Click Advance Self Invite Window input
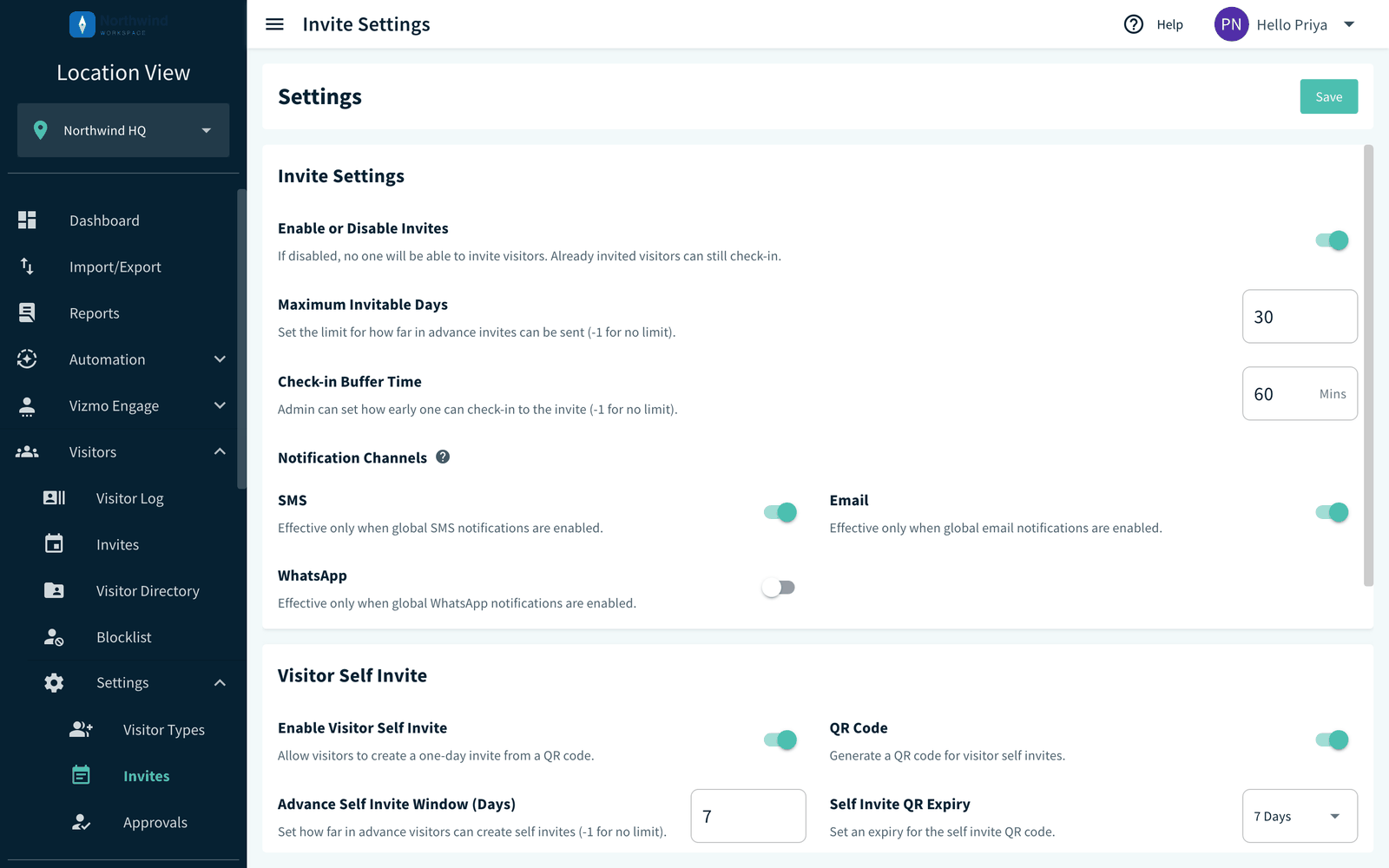The width and height of the screenshot is (1389, 868). point(748,816)
